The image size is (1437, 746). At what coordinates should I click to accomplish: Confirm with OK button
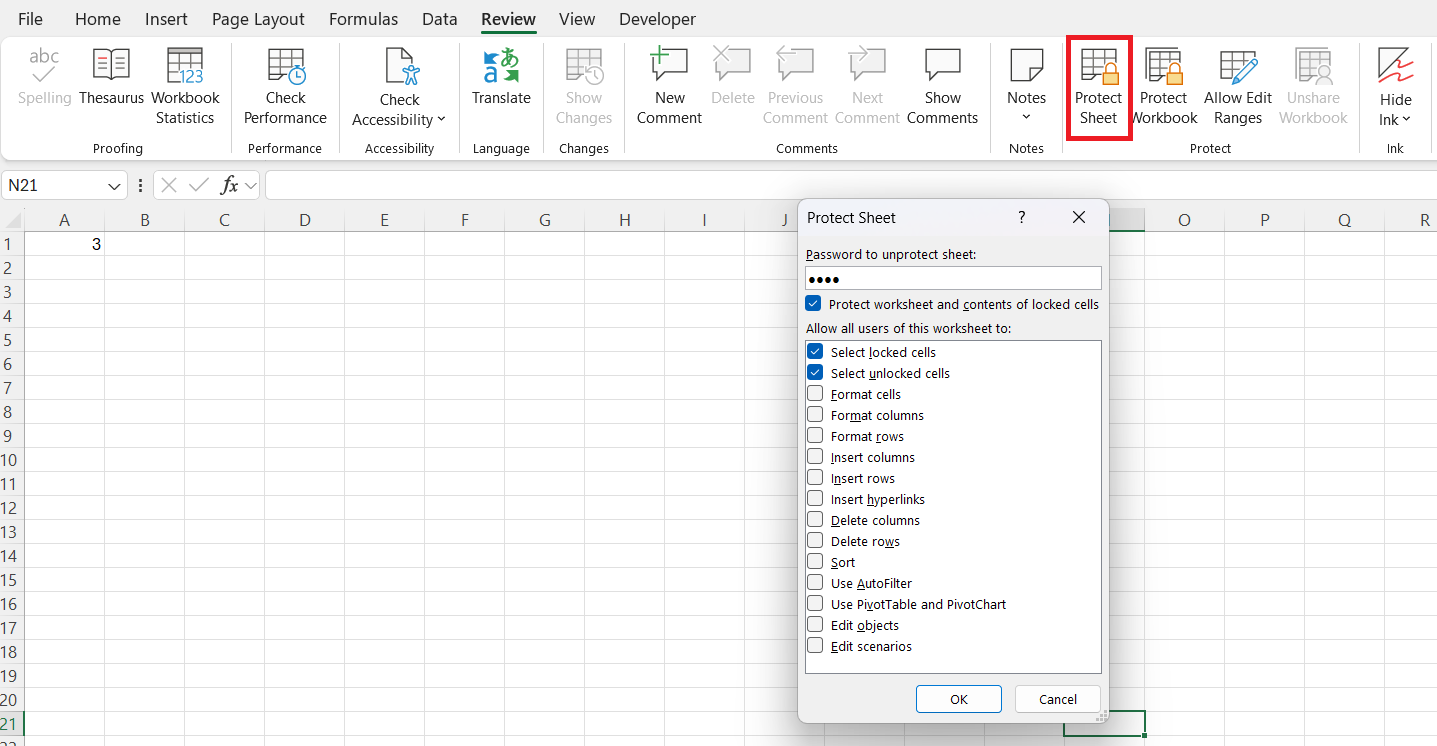(x=959, y=699)
